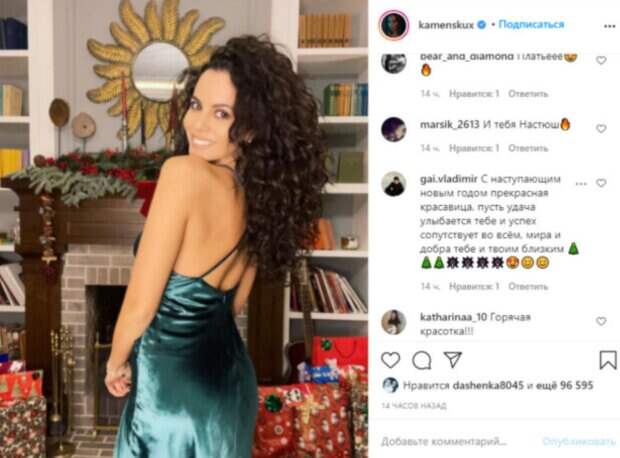Publish comment with Опубликовать button
The image size is (620, 458).
(x=578, y=441)
